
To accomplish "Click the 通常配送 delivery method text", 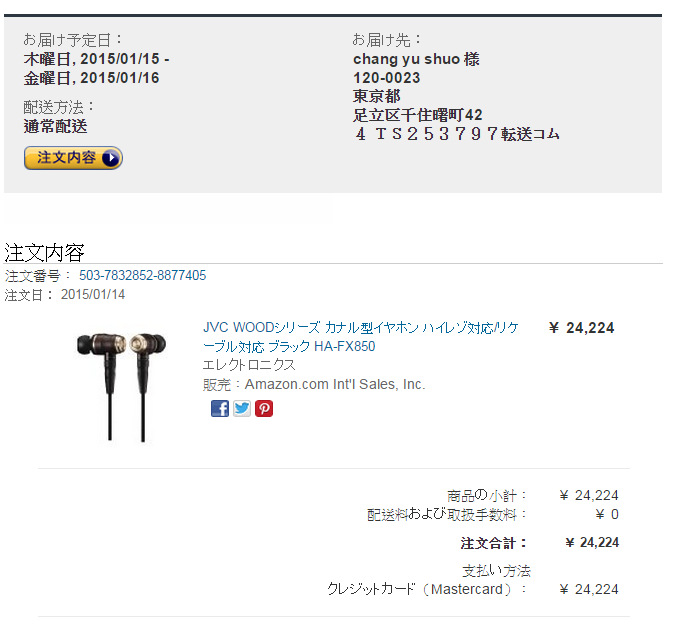I will click(x=55, y=126).
